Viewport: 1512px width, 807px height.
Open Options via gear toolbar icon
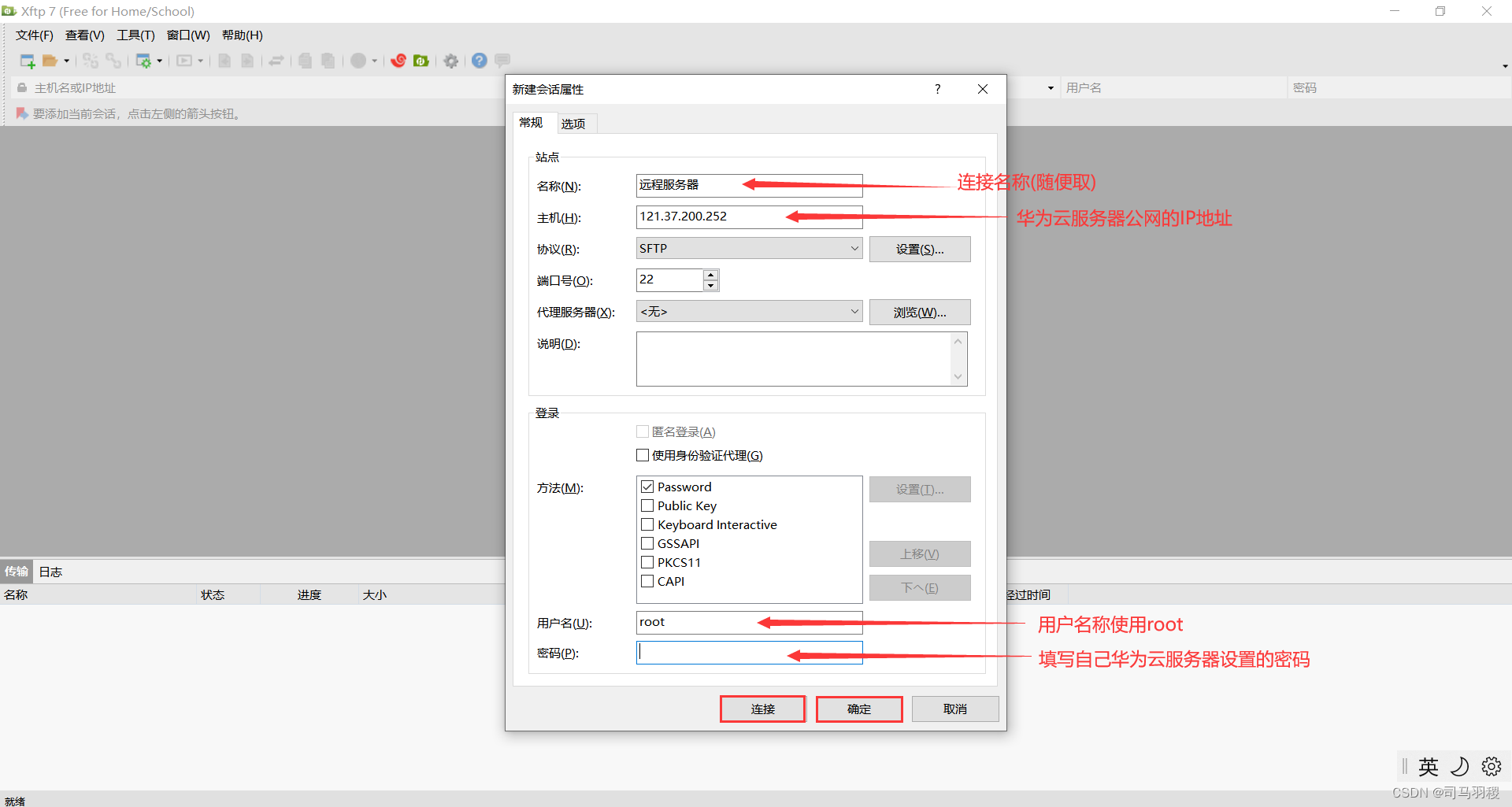[450, 61]
